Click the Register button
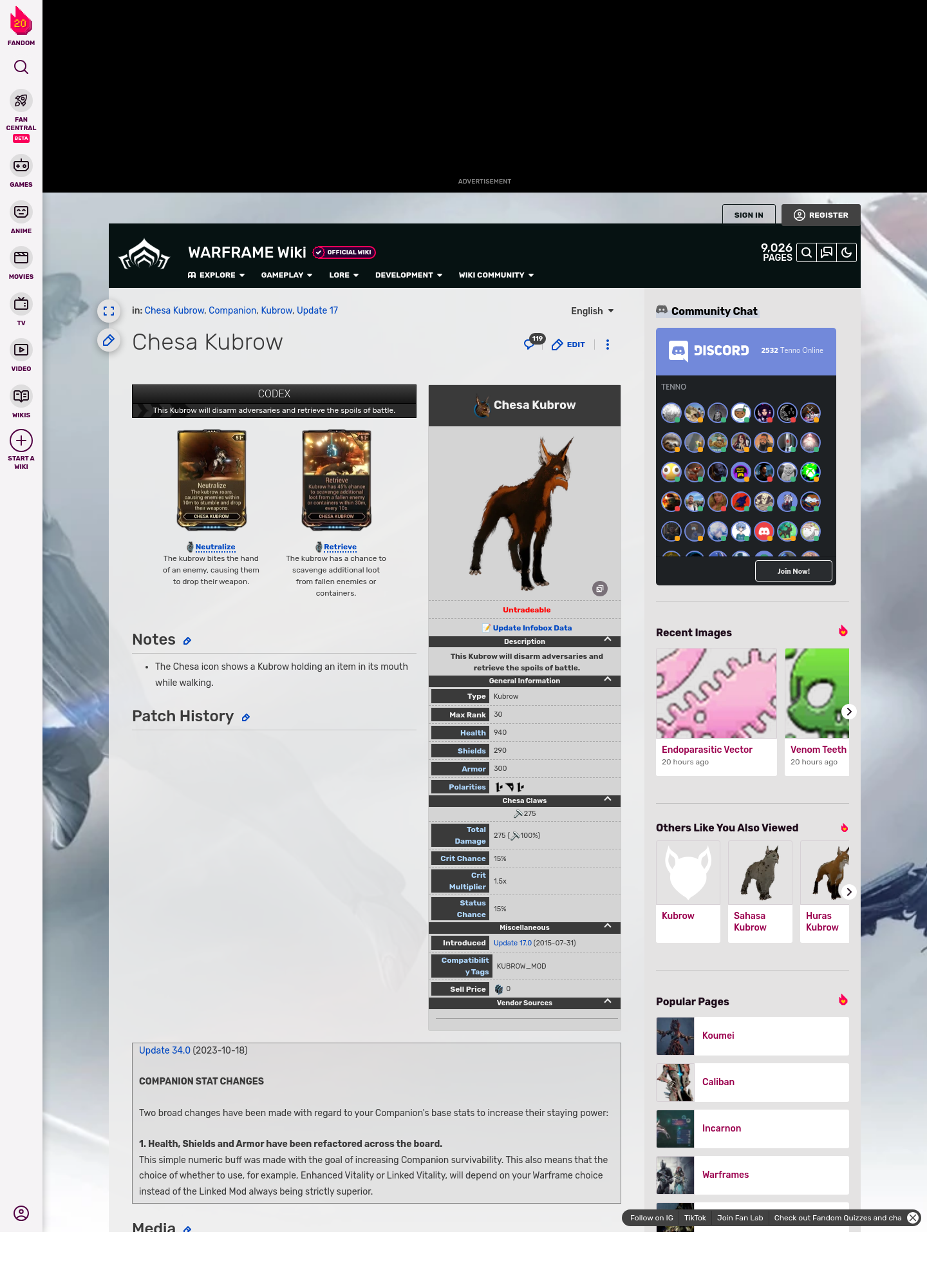Screen dimensions: 927x1288 point(821,215)
